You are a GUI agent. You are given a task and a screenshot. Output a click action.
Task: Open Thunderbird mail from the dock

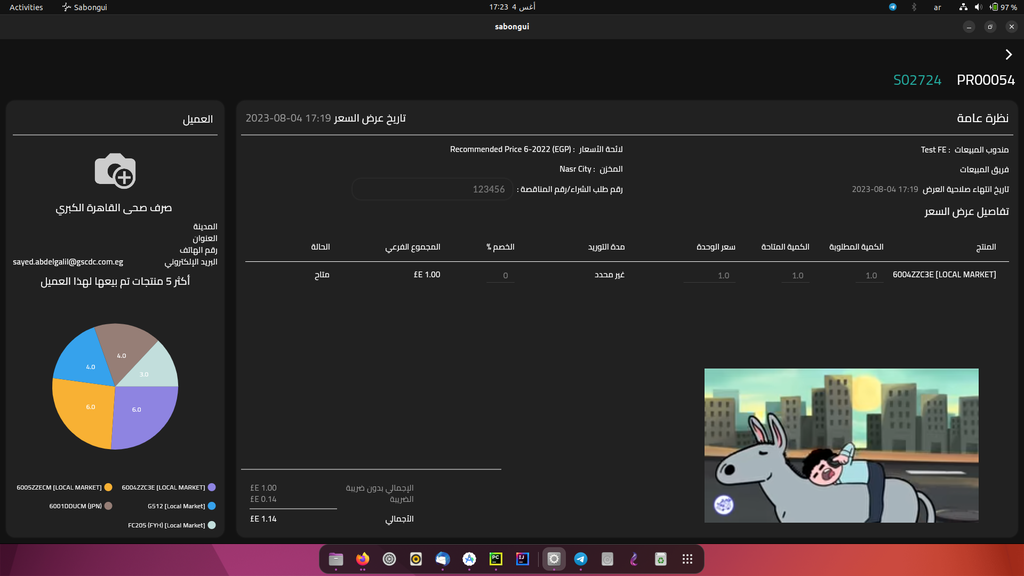pyautogui.click(x=442, y=559)
